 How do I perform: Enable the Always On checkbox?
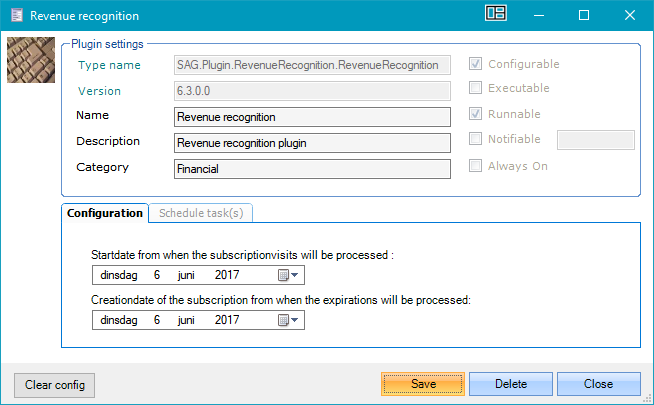(477, 166)
